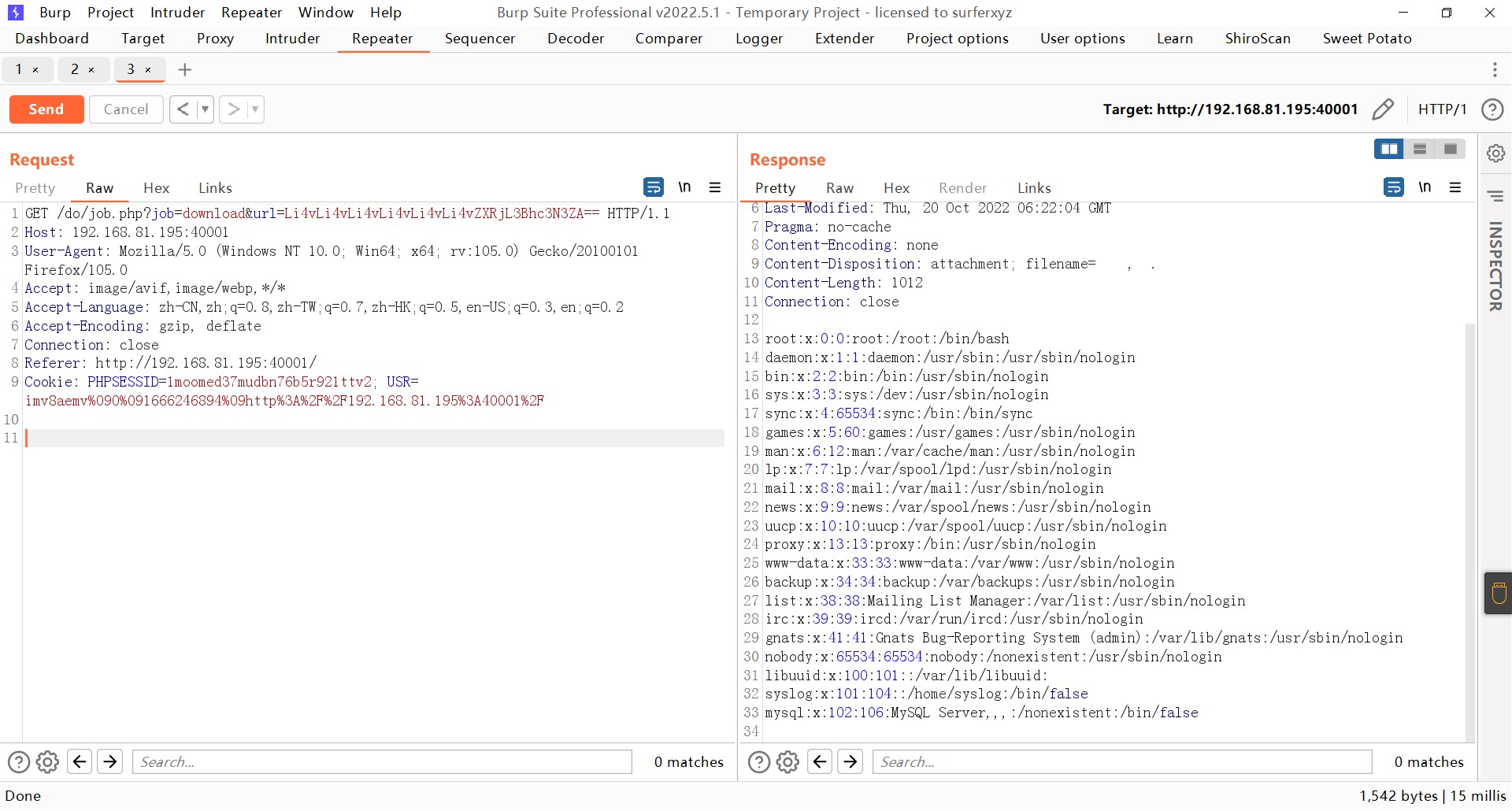The height and width of the screenshot is (811, 1512).
Task: Open the Project options tab
Action: tap(957, 39)
